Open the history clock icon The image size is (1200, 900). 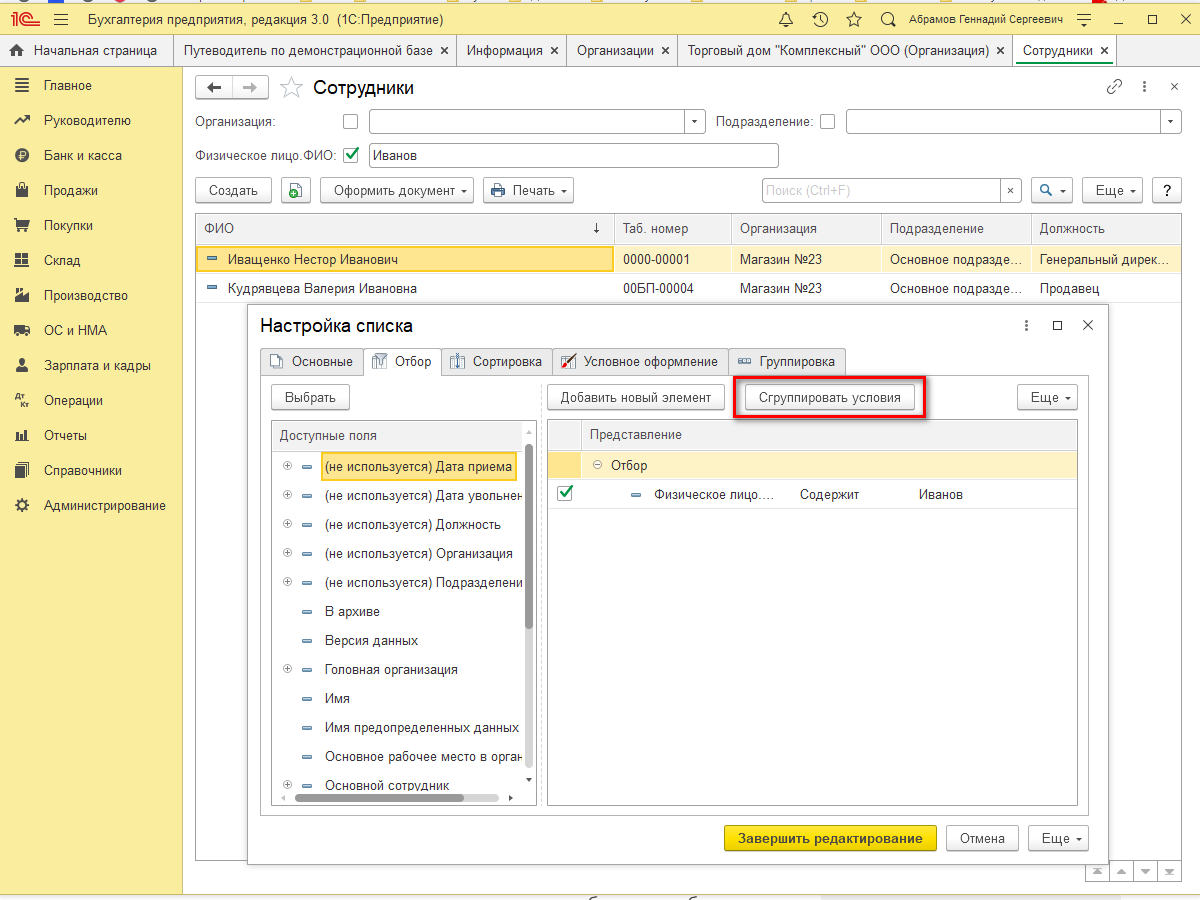coord(820,20)
